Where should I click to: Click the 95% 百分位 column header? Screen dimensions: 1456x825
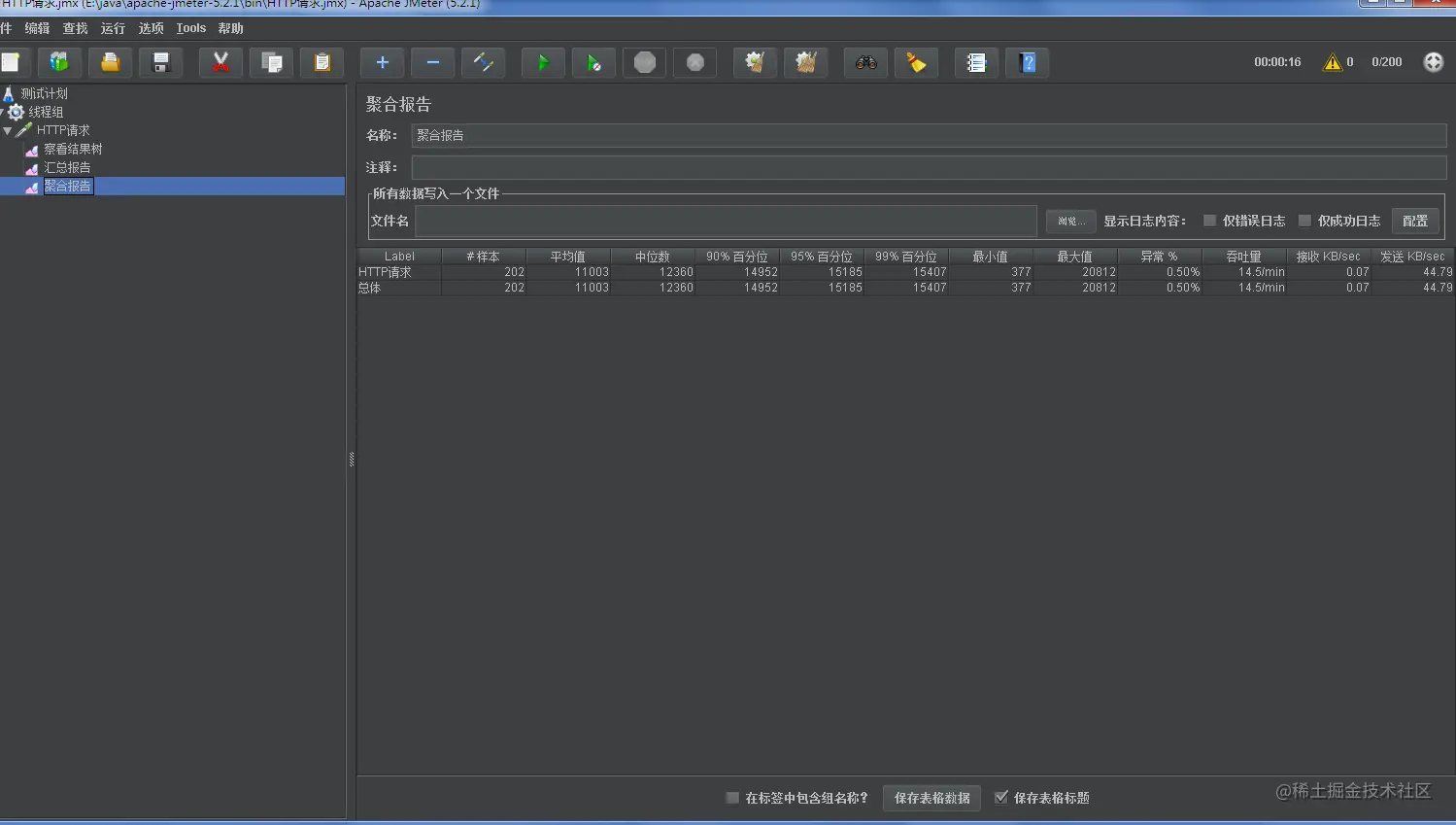point(821,257)
